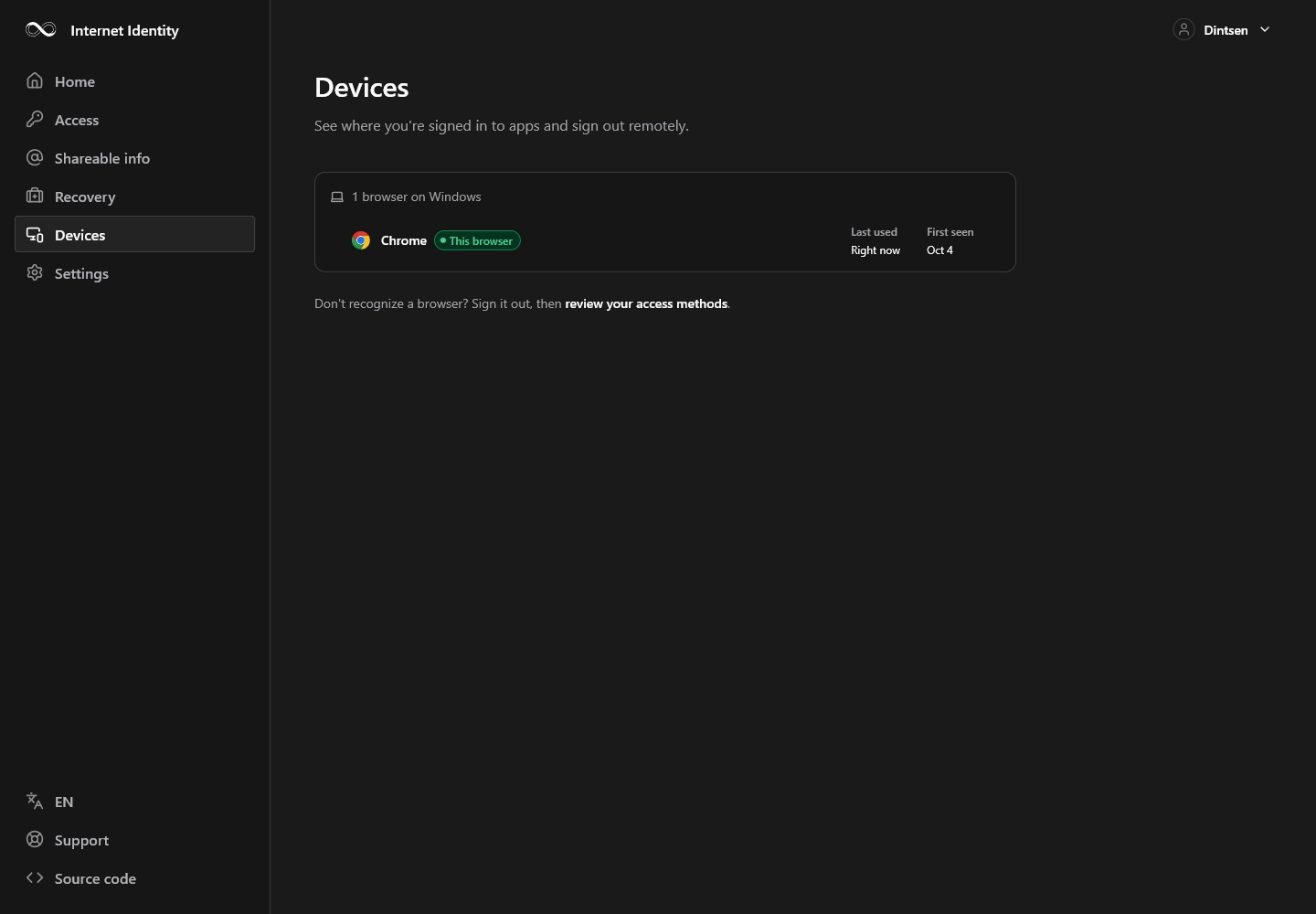
Task: Open the Recovery section
Action: [134, 197]
